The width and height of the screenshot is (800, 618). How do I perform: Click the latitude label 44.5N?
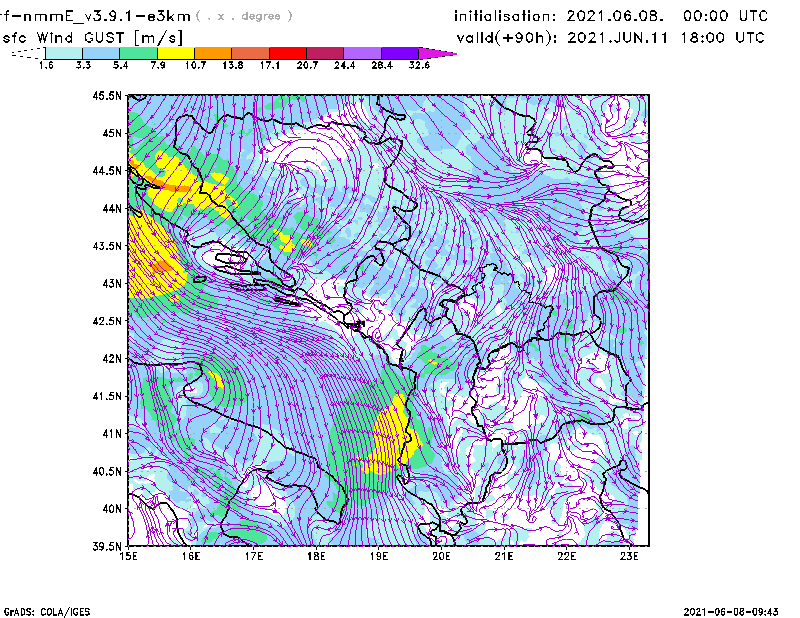tap(107, 170)
